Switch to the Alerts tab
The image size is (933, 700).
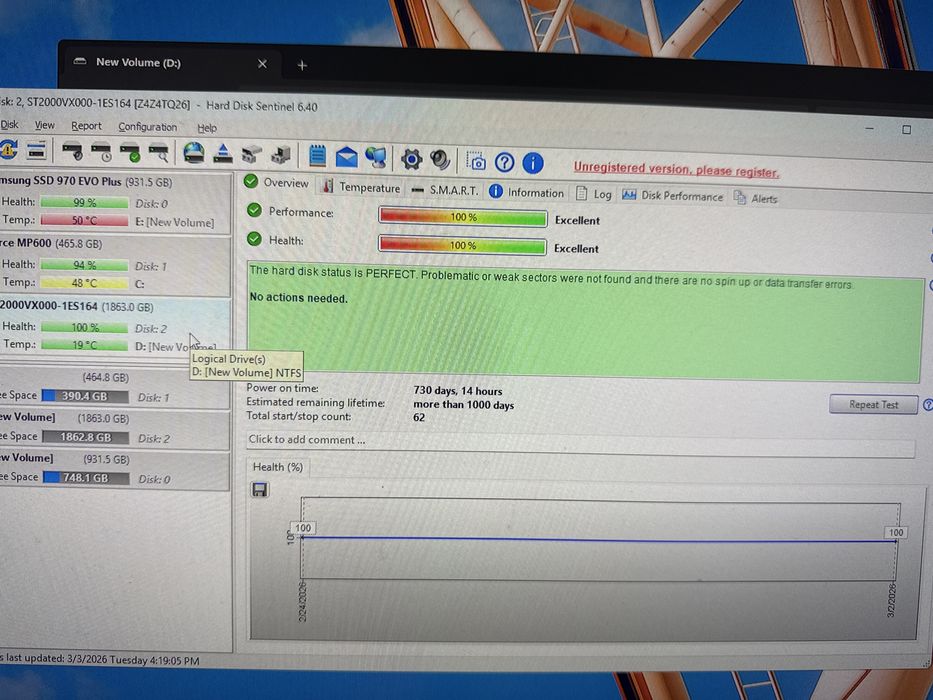tap(756, 198)
